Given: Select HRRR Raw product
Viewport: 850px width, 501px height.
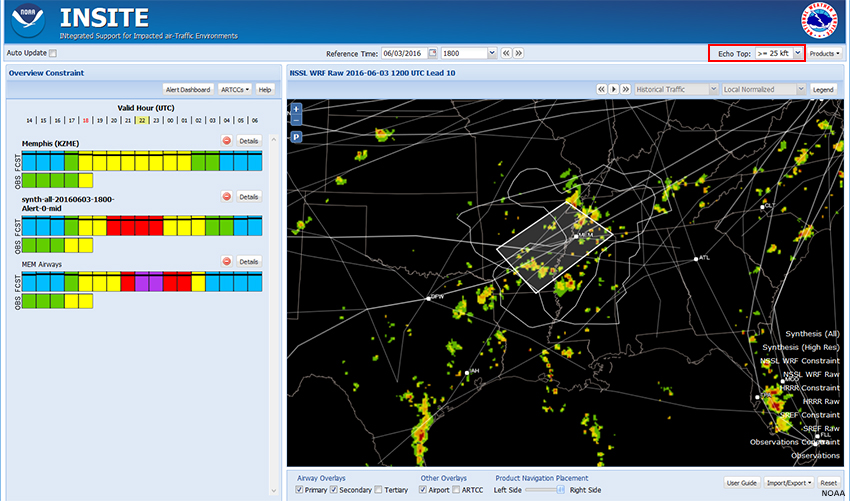Looking at the screenshot, I should point(821,402).
